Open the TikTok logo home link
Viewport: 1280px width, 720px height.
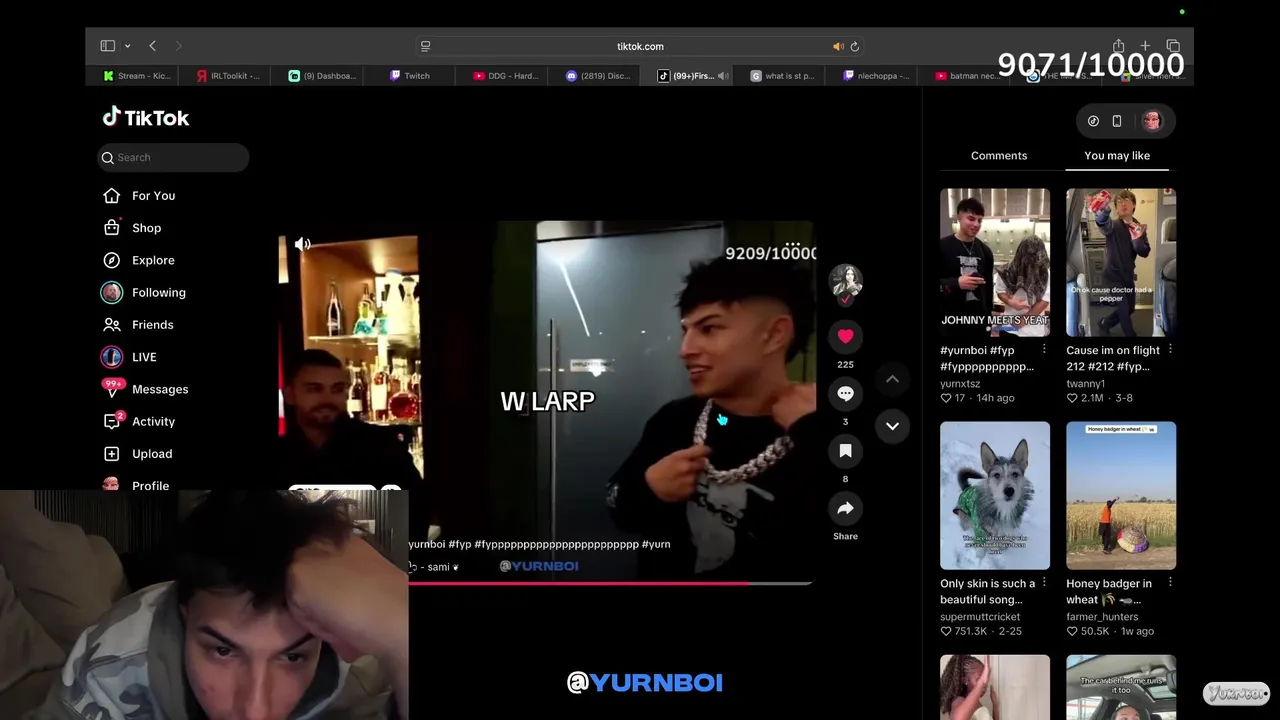pos(146,117)
